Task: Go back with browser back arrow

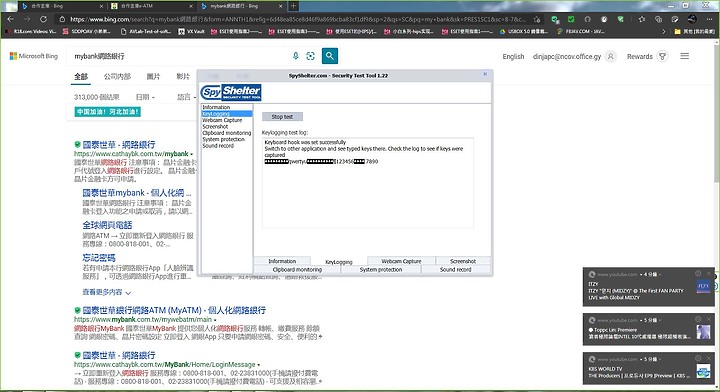Action: [x=11, y=19]
